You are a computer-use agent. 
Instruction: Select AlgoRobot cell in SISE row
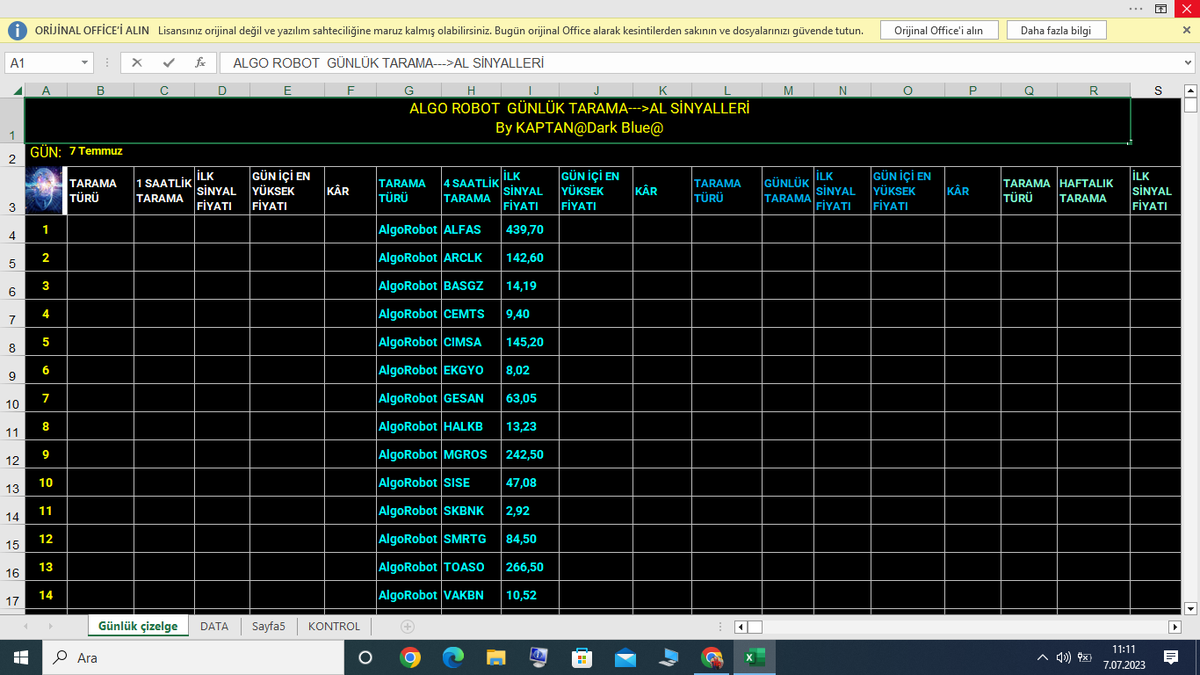click(x=408, y=482)
